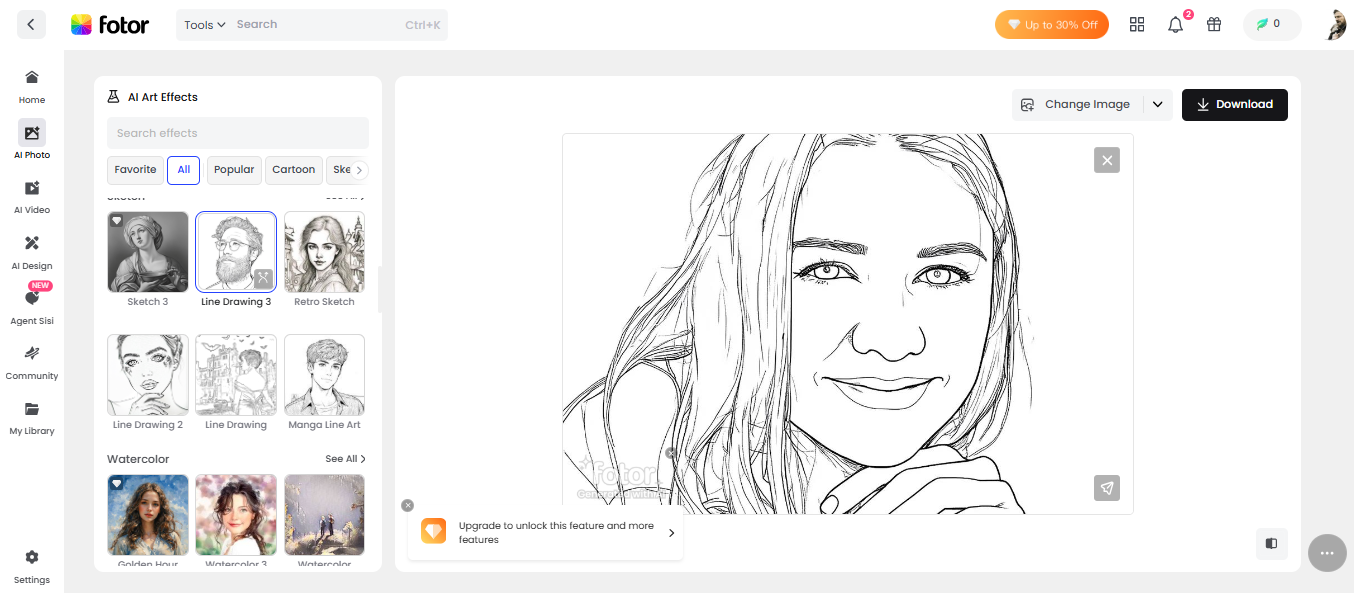1354x593 pixels.
Task: Open the gift box icon
Action: pyautogui.click(x=1214, y=25)
